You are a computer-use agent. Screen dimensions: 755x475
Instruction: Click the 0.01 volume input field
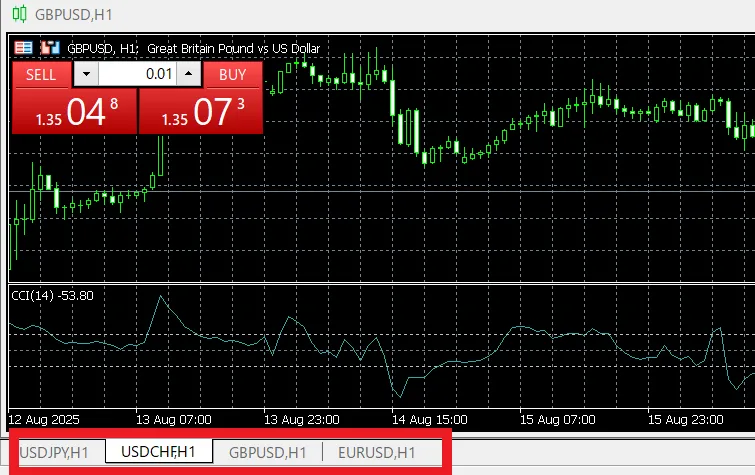(x=137, y=75)
